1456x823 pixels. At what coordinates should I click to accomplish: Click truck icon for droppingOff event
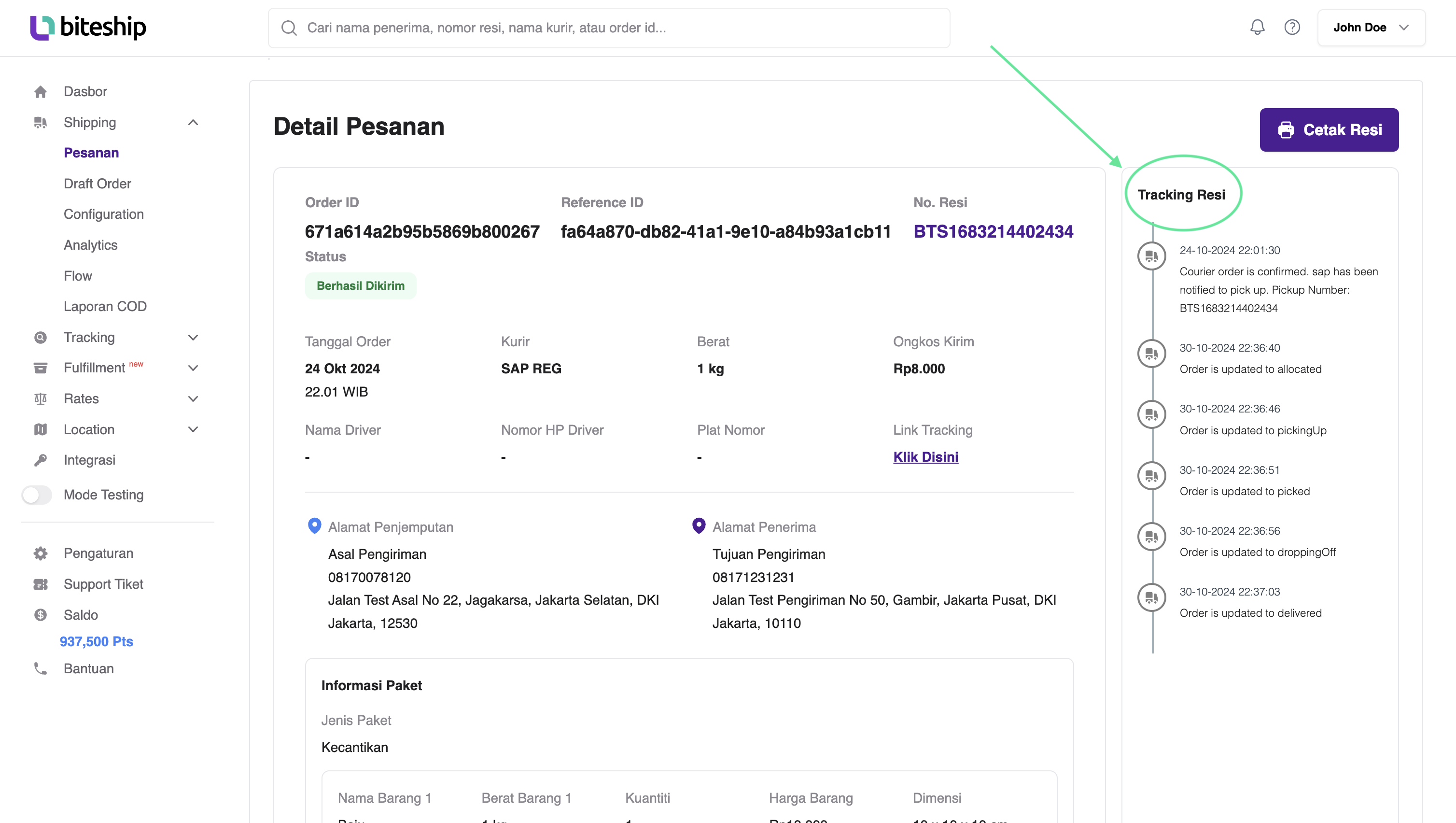click(1151, 537)
